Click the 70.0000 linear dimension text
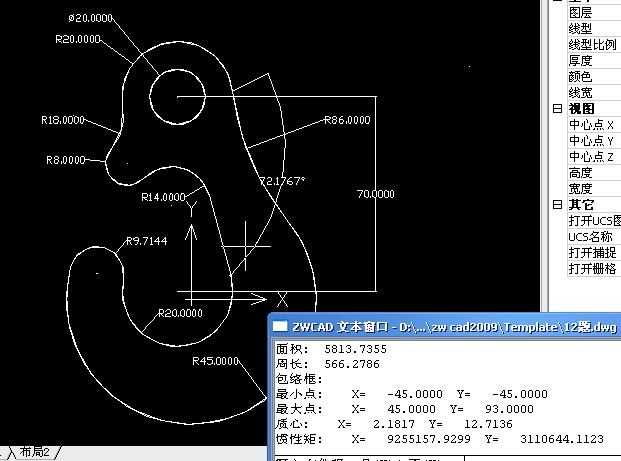 375,194
